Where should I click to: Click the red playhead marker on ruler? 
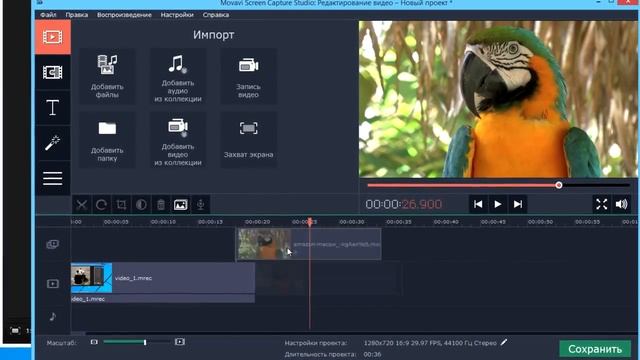click(x=310, y=222)
